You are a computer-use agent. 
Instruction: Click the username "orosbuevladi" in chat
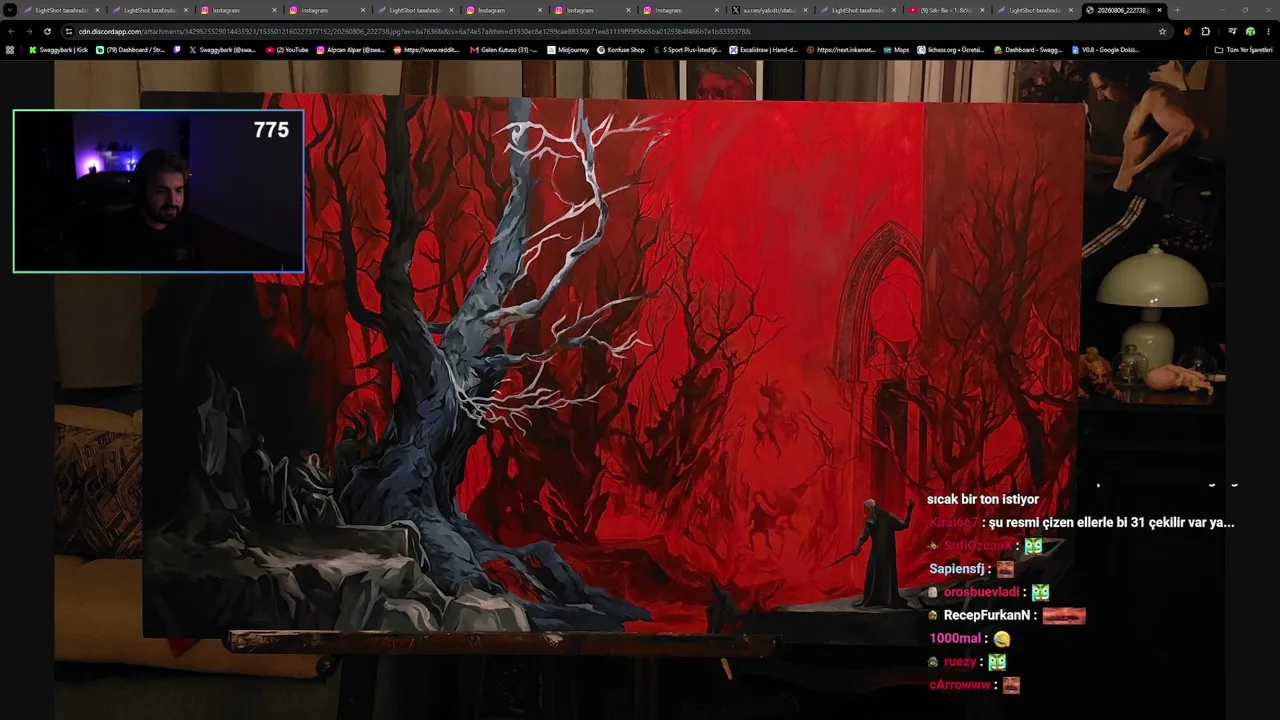tap(981, 592)
